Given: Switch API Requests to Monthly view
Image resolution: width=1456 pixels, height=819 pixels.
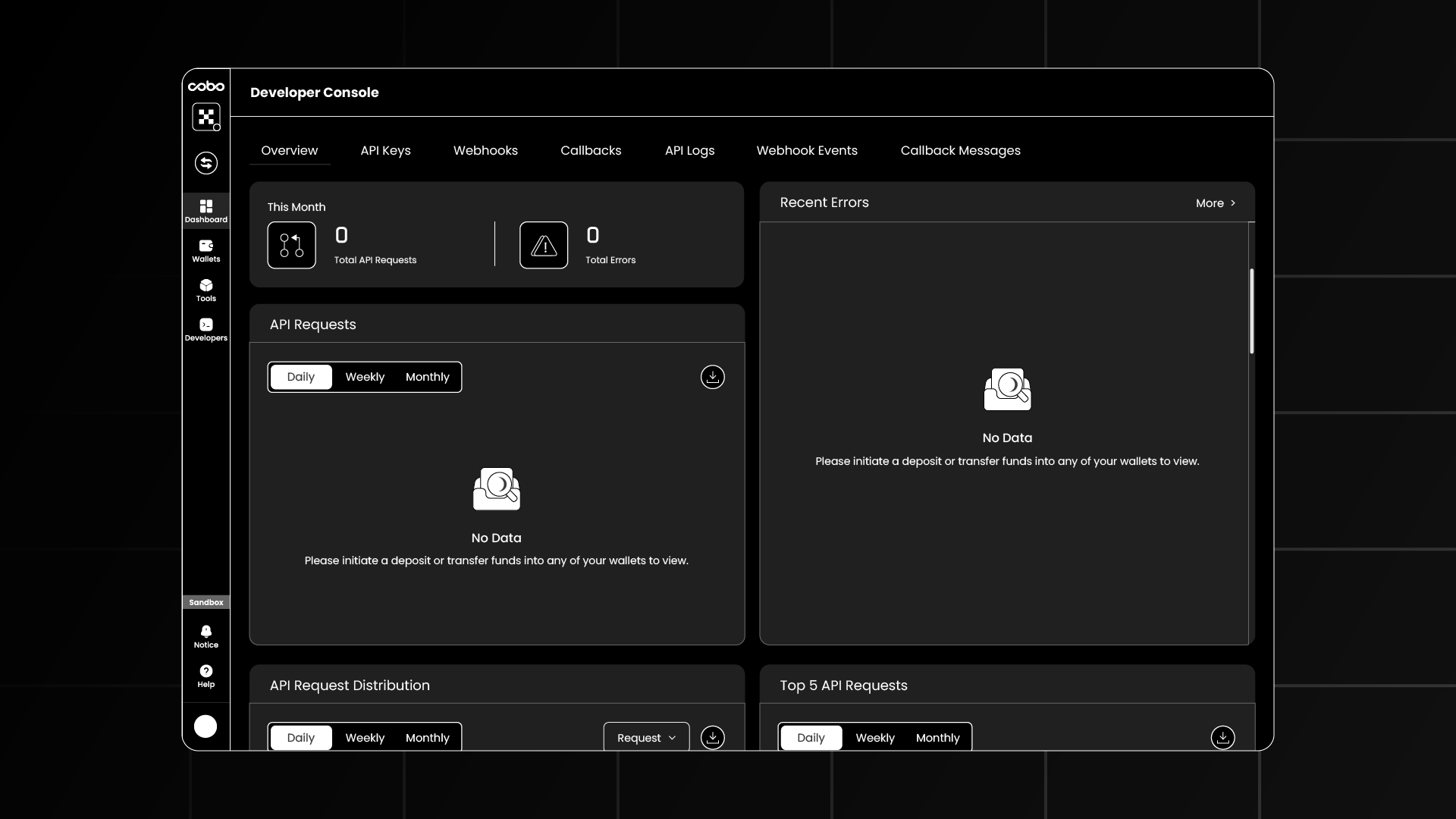Looking at the screenshot, I should tap(427, 377).
